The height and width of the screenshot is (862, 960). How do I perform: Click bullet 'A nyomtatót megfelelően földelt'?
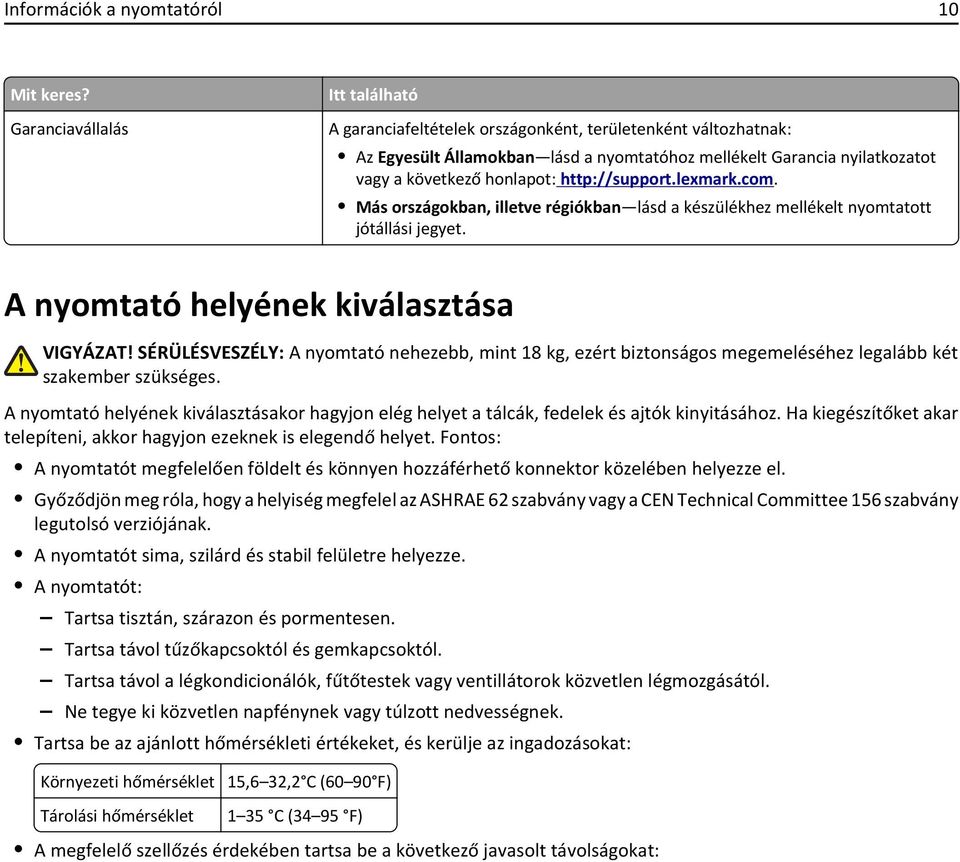410,469
